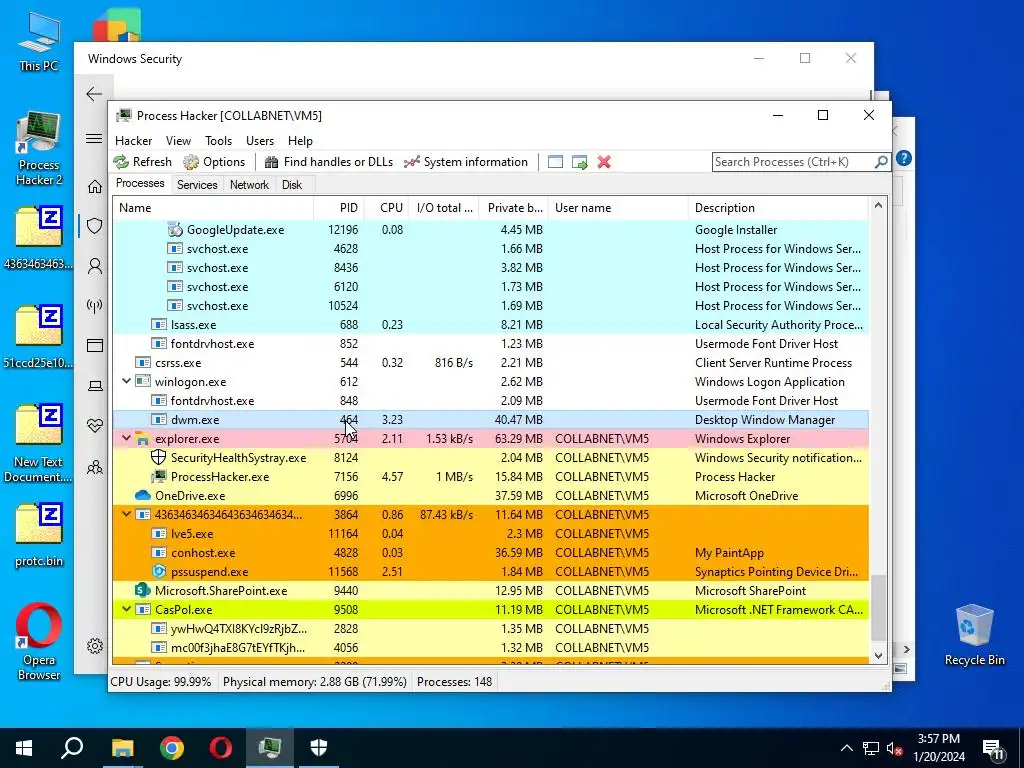
Task: Collapse the CasPol.exe tree node
Action: tap(126, 609)
